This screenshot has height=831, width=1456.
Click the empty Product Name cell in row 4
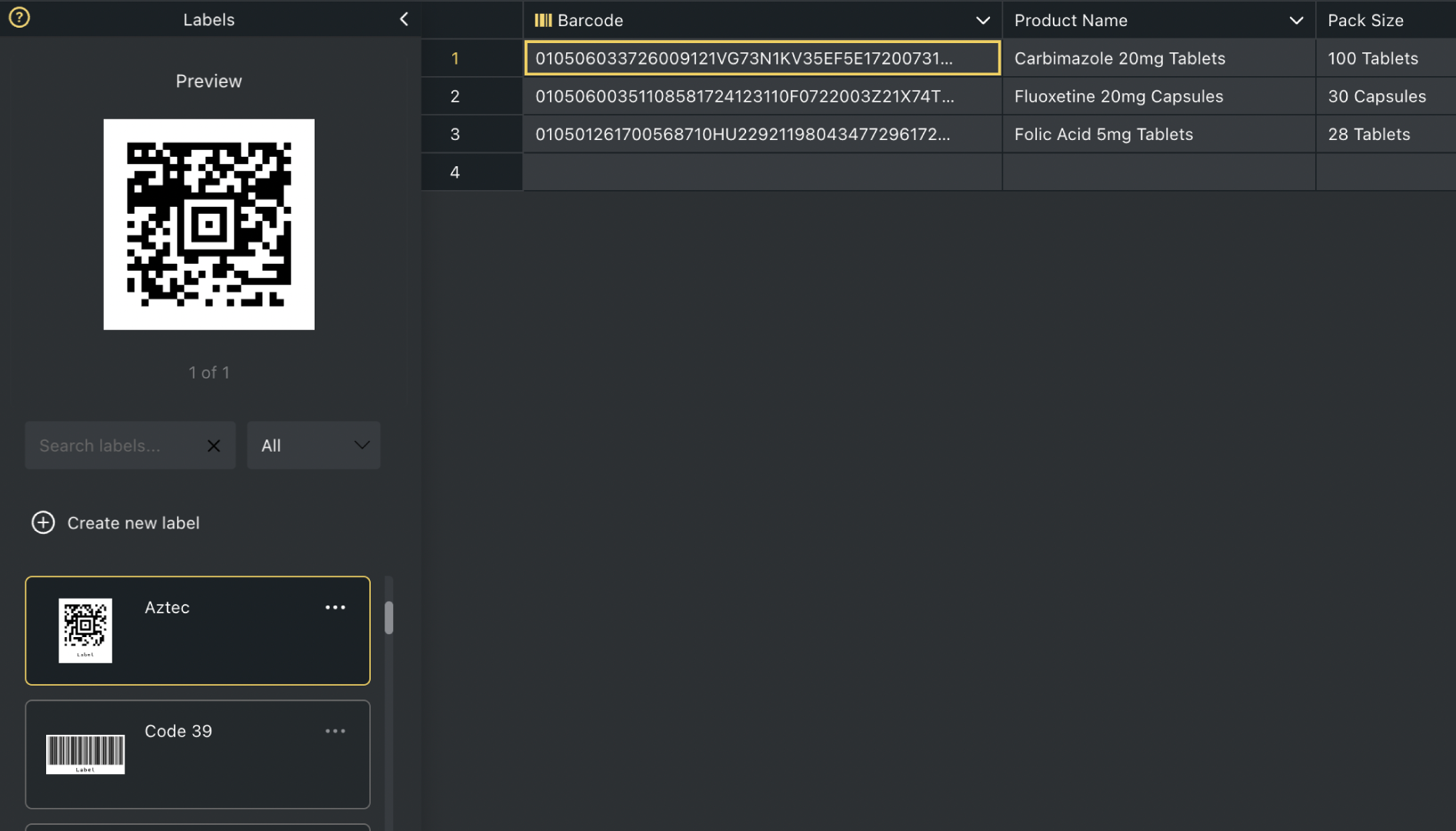point(1158,172)
